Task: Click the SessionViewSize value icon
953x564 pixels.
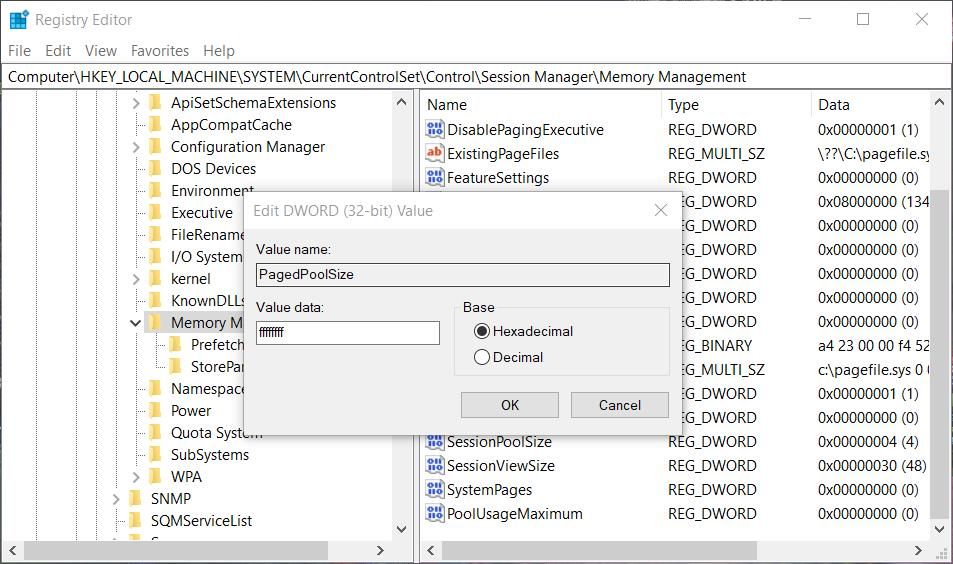Action: [434, 466]
